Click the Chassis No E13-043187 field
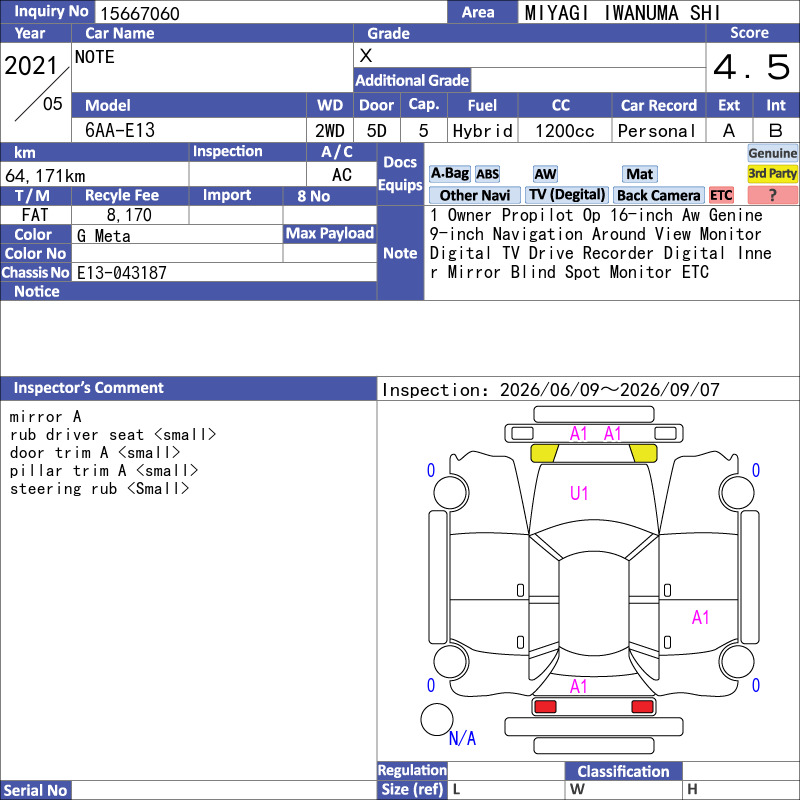Image resolution: width=800 pixels, height=800 pixels. click(224, 272)
